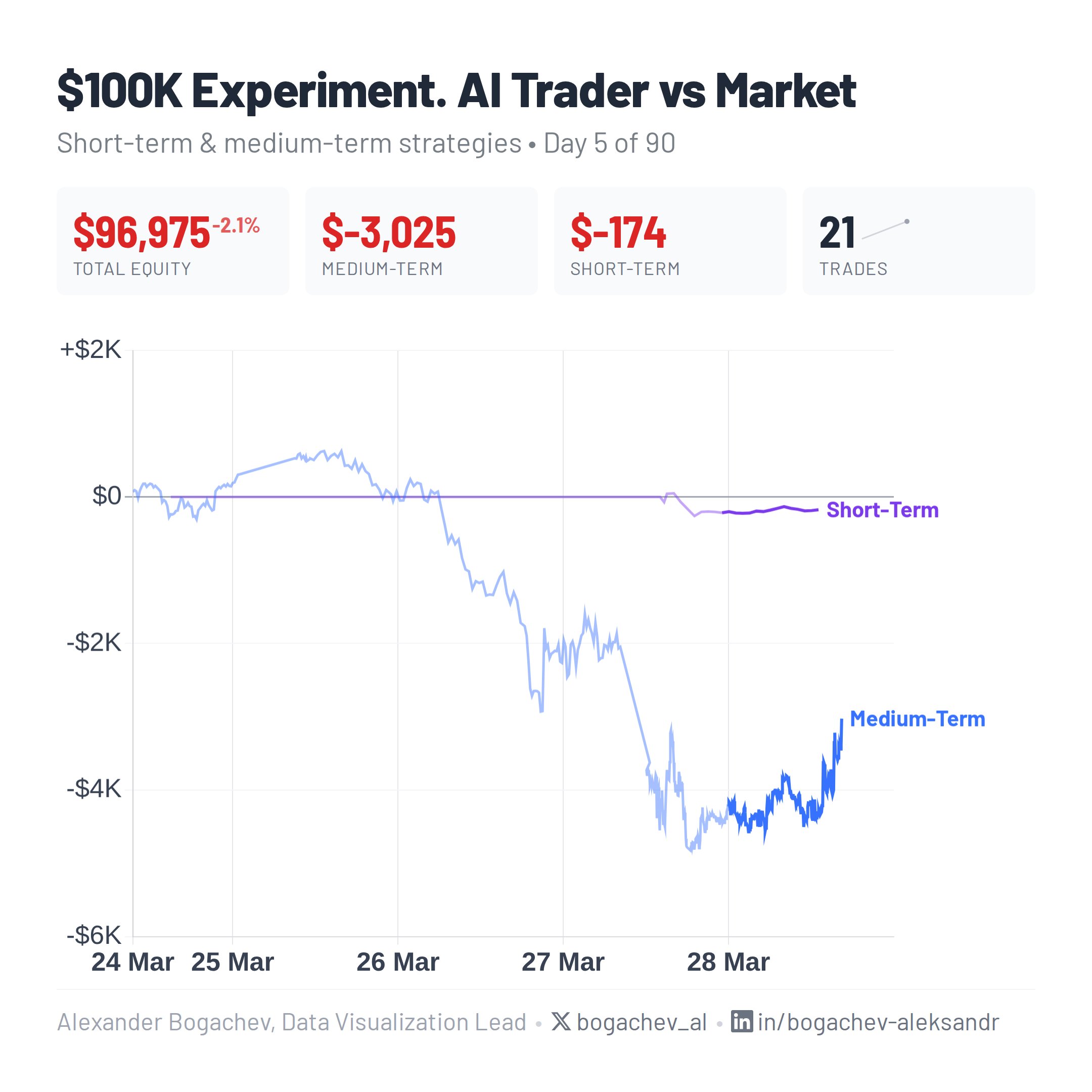
Task: Click the 25 Mar date label
Action: (x=233, y=962)
